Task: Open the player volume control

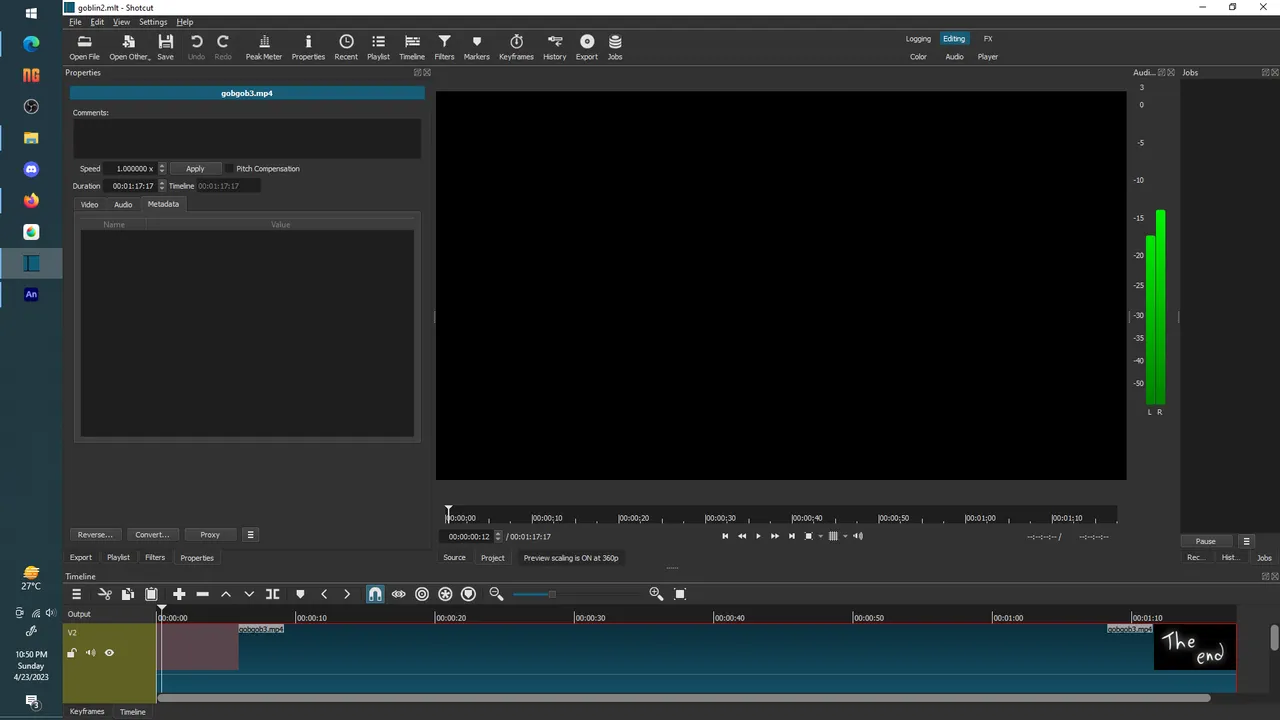Action: coord(857,536)
